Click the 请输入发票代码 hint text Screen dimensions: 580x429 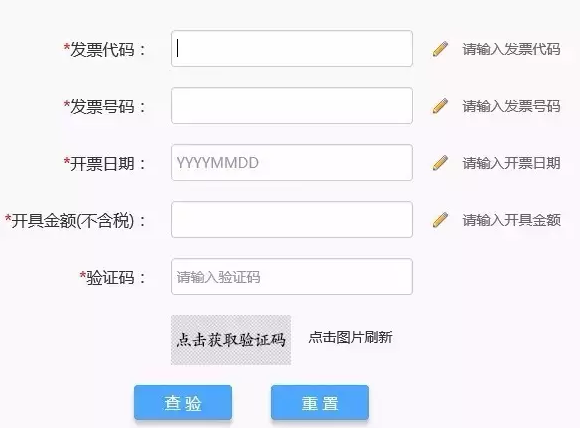pyautogui.click(x=511, y=49)
